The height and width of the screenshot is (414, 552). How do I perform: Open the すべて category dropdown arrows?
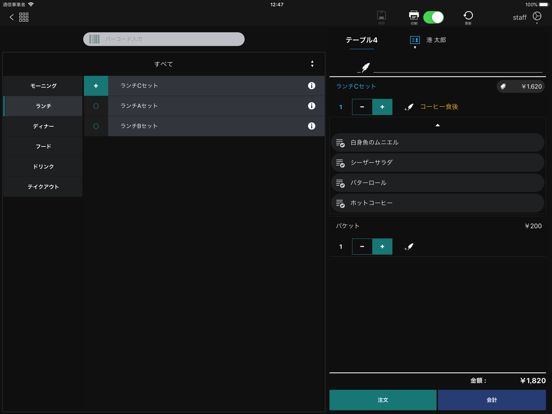[x=312, y=64]
